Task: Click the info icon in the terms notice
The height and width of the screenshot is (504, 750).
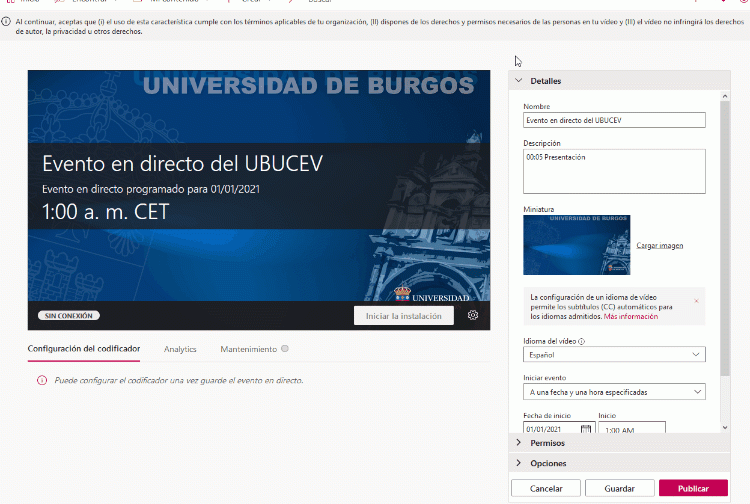Action: 6,22
